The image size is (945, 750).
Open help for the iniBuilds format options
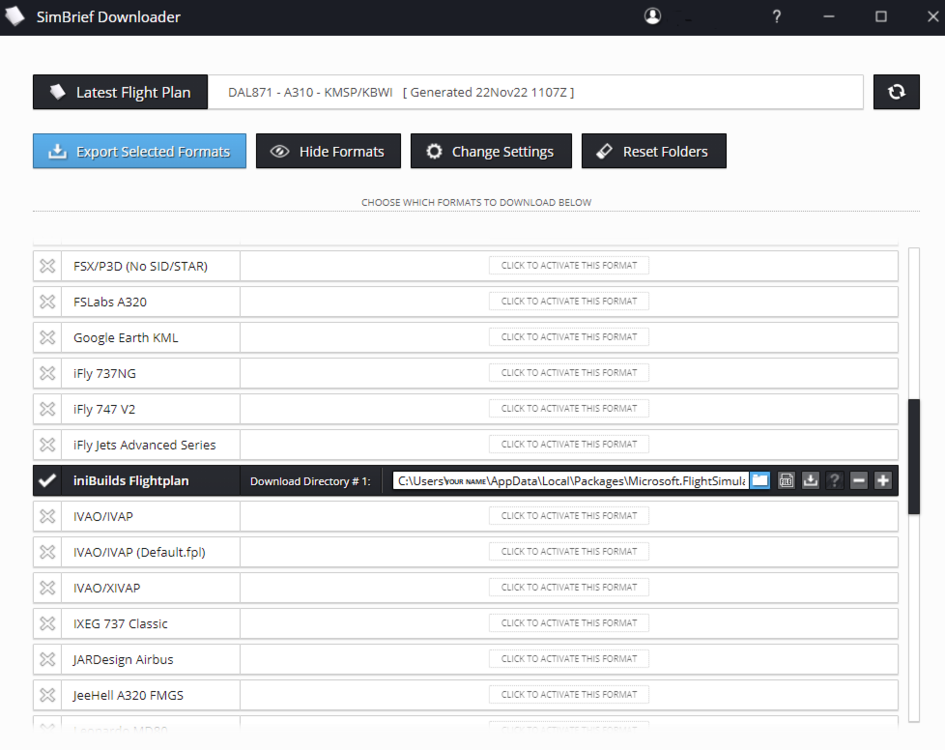(834, 480)
